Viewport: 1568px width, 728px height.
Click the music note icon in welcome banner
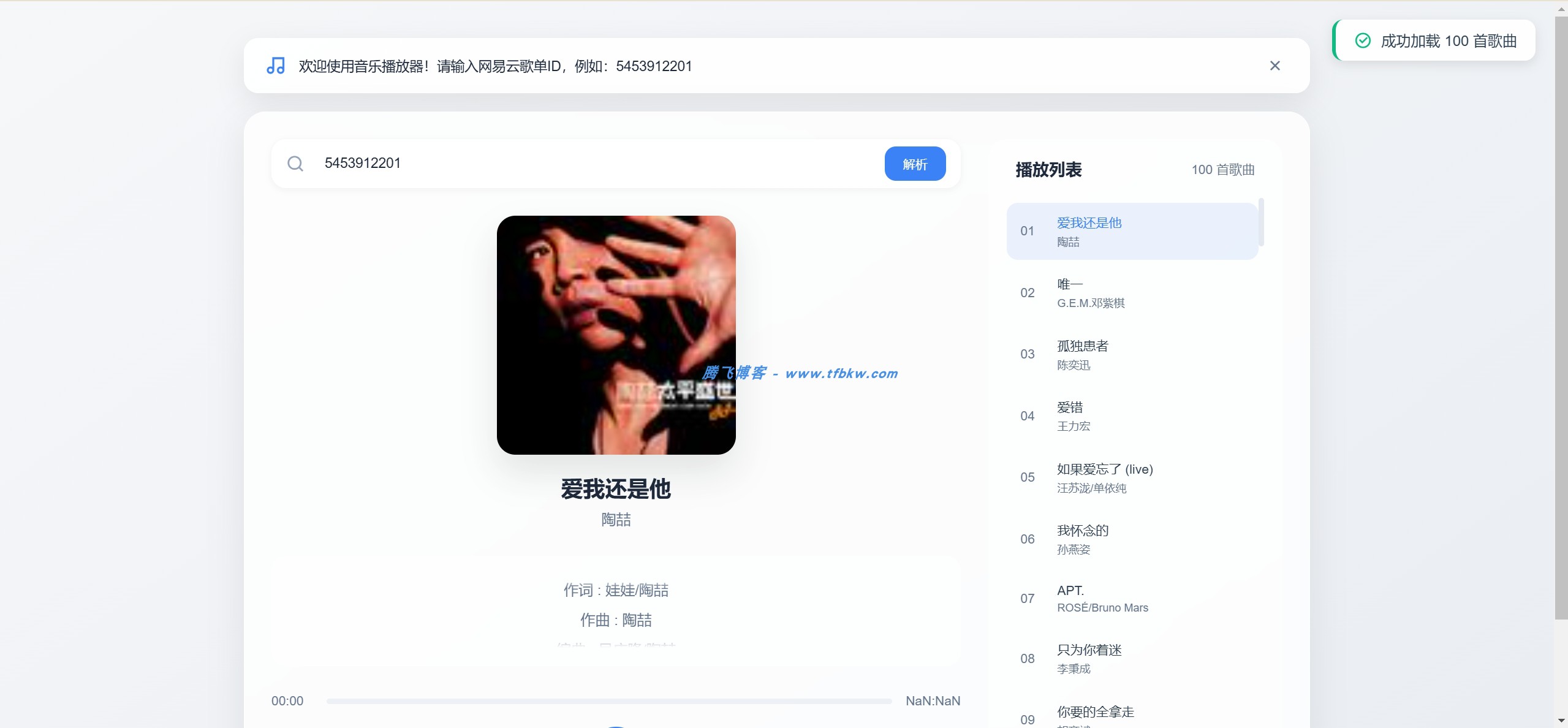pyautogui.click(x=275, y=66)
